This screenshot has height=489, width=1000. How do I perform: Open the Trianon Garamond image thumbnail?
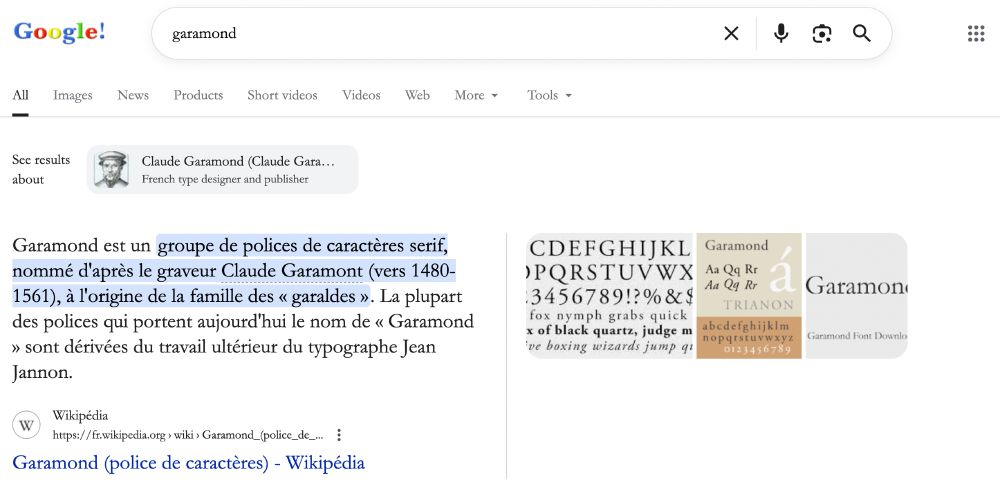click(749, 296)
